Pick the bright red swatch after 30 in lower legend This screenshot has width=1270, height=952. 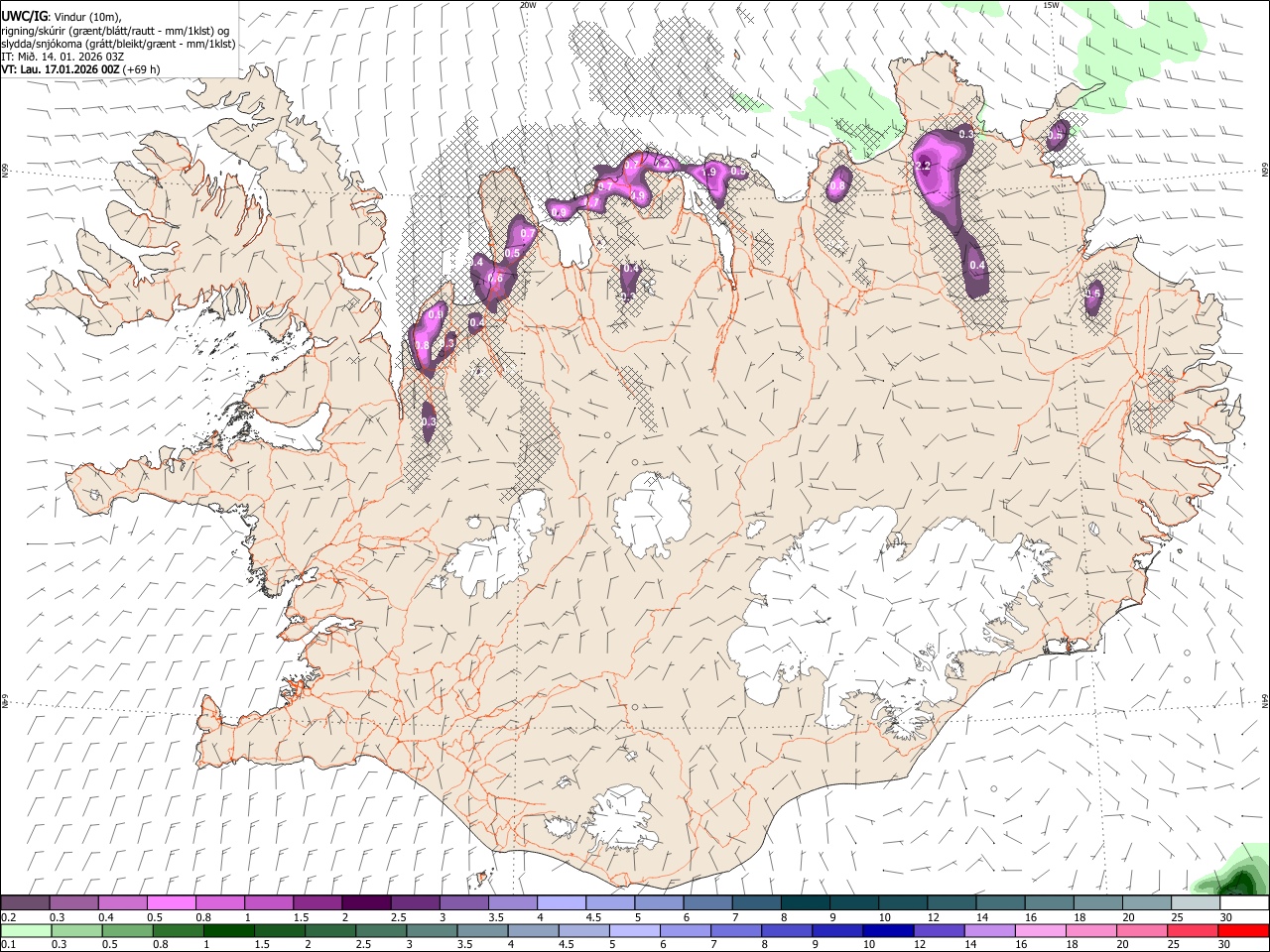pos(1242,930)
